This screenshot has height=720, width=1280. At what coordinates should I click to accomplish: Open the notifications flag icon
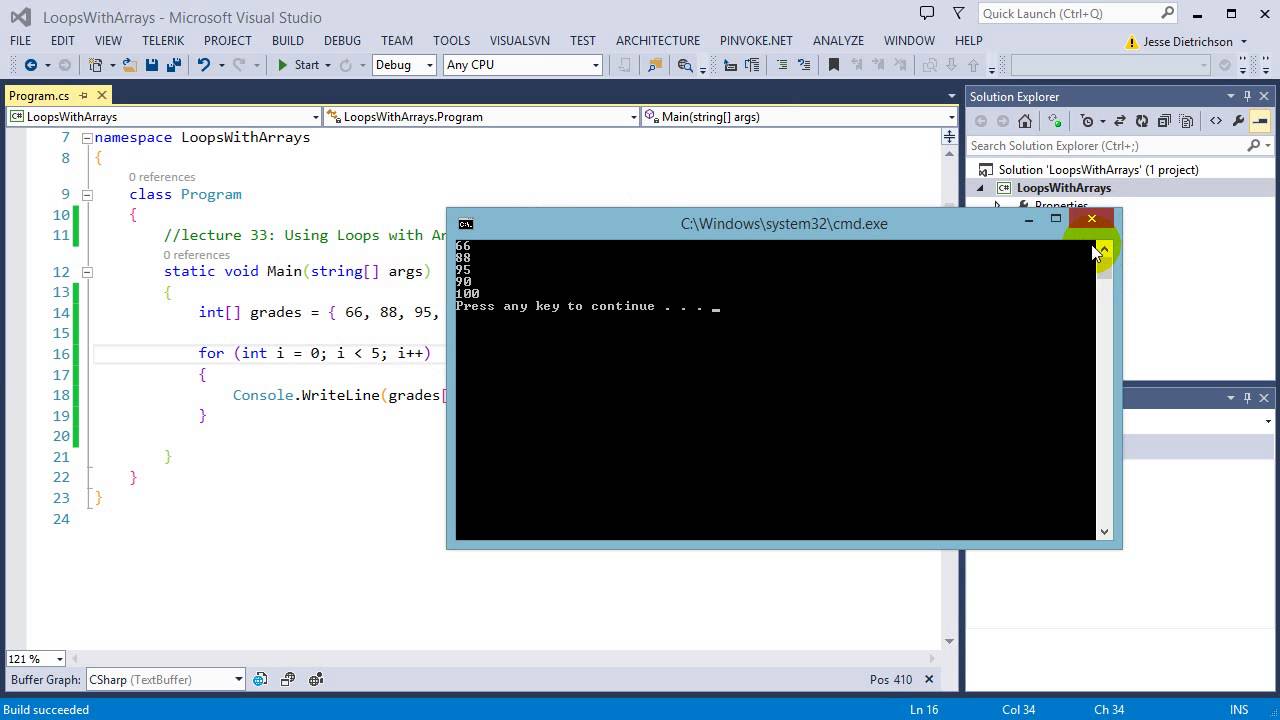point(959,14)
